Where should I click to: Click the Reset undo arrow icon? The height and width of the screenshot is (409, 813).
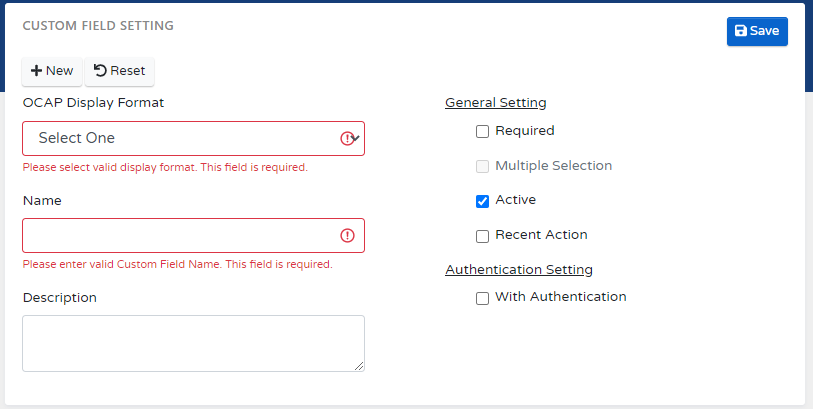pos(100,71)
